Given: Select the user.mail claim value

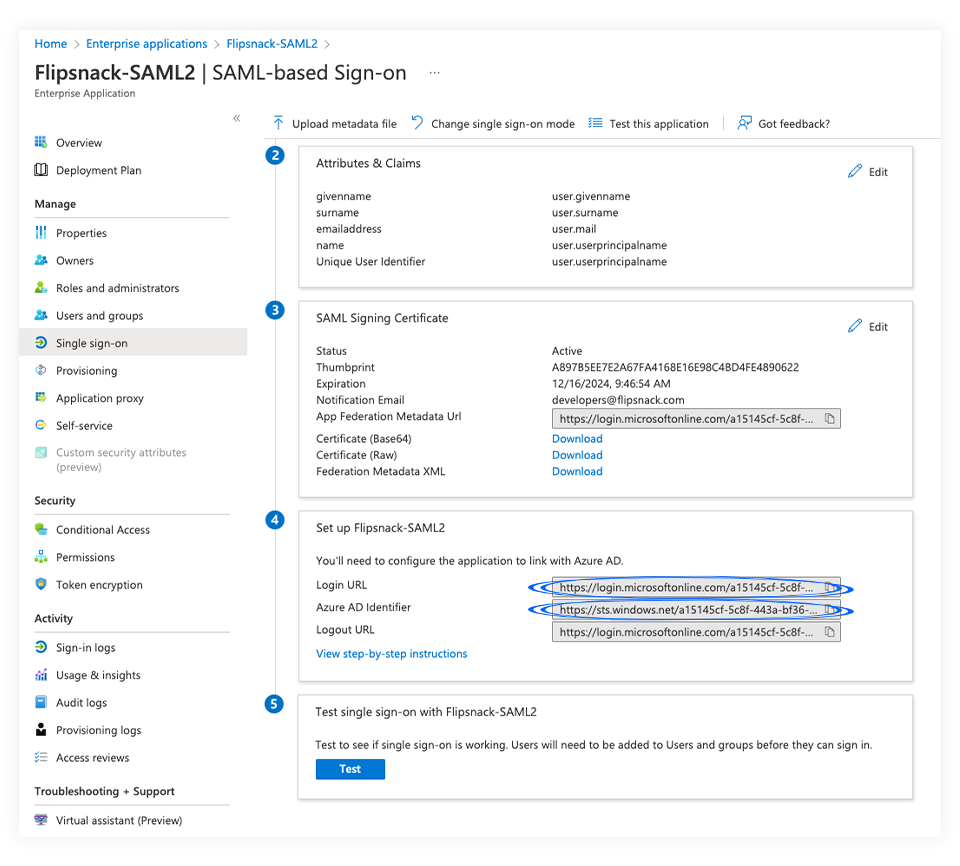Looking at the screenshot, I should [574, 229].
